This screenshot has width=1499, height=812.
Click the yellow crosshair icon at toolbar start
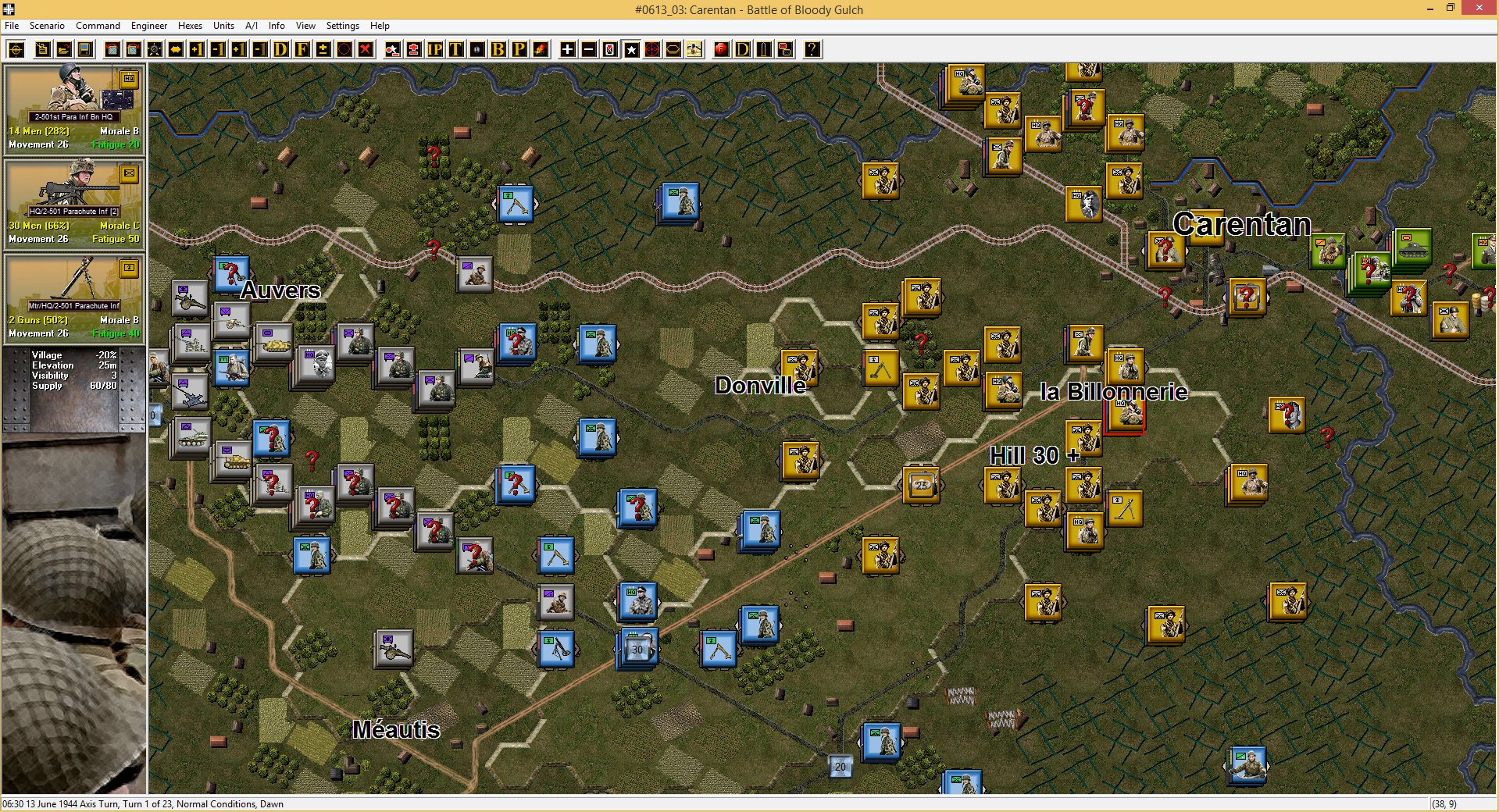tap(16, 50)
